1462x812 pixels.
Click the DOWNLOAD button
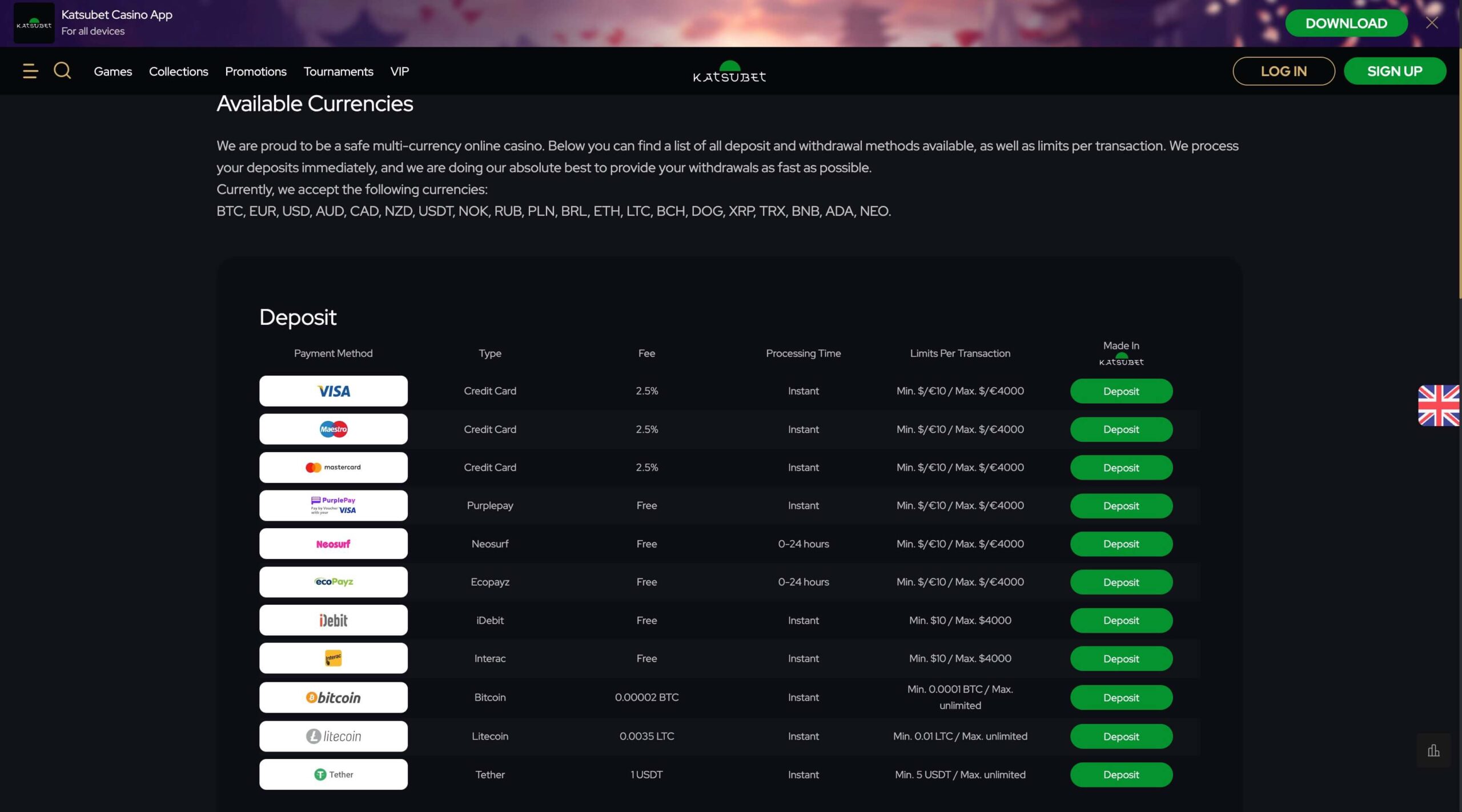coord(1346,23)
